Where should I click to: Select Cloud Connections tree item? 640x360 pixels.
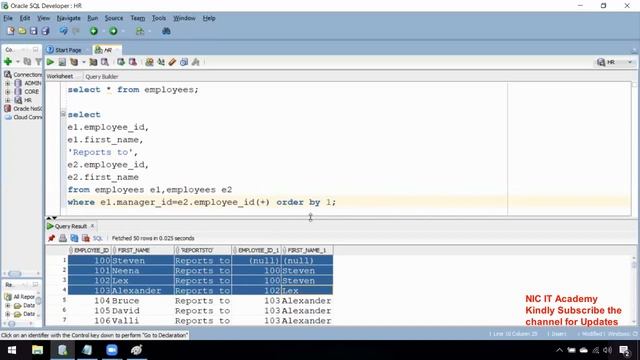[23, 117]
